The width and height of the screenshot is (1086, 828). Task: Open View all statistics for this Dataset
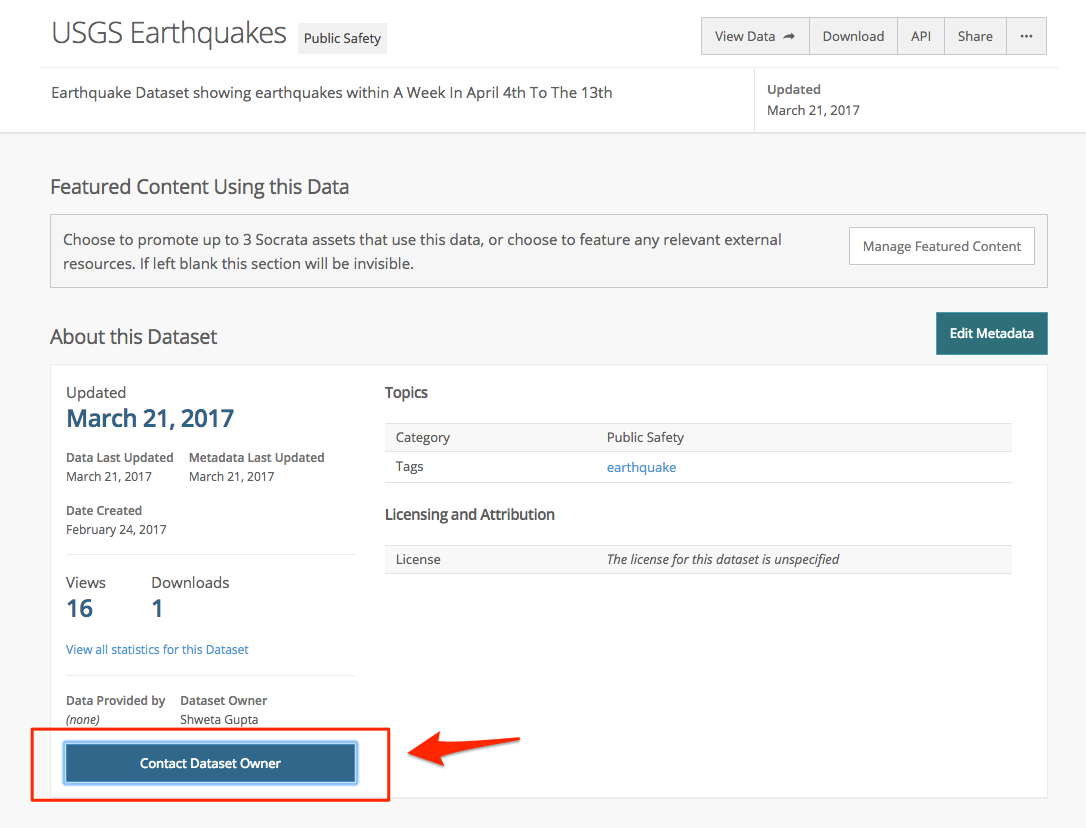(x=157, y=649)
